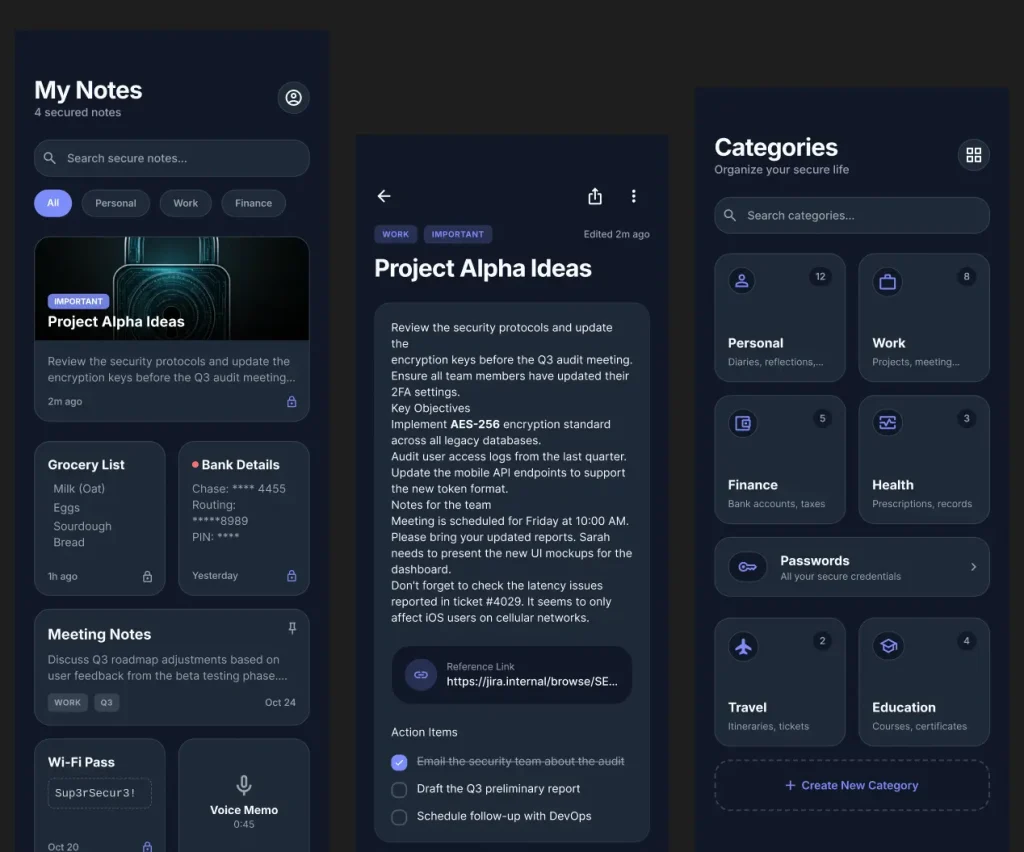The image size is (1024, 852).
Task: Click the heart monitor icon on Health category
Action: [x=888, y=422]
